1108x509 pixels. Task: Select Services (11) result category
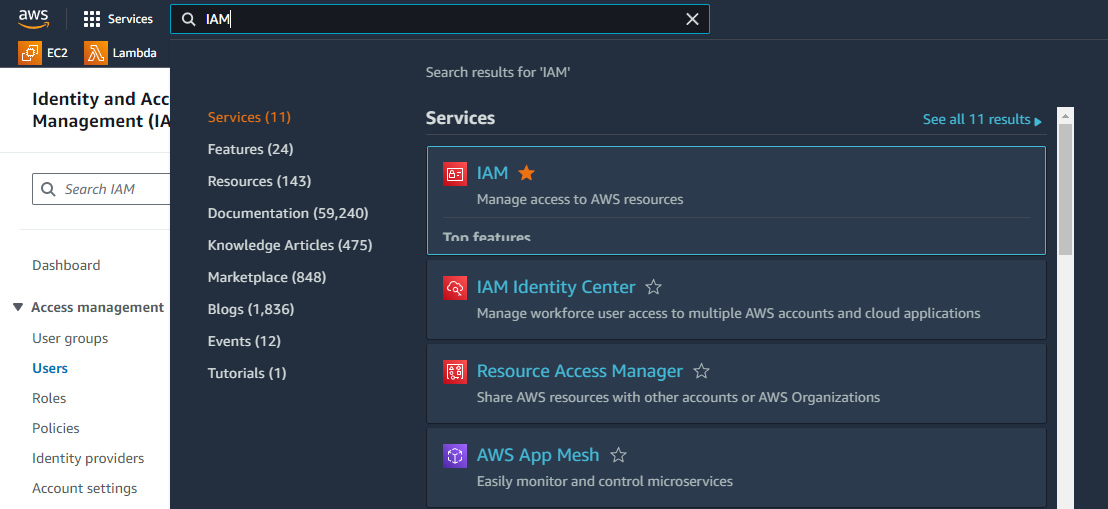pos(249,117)
